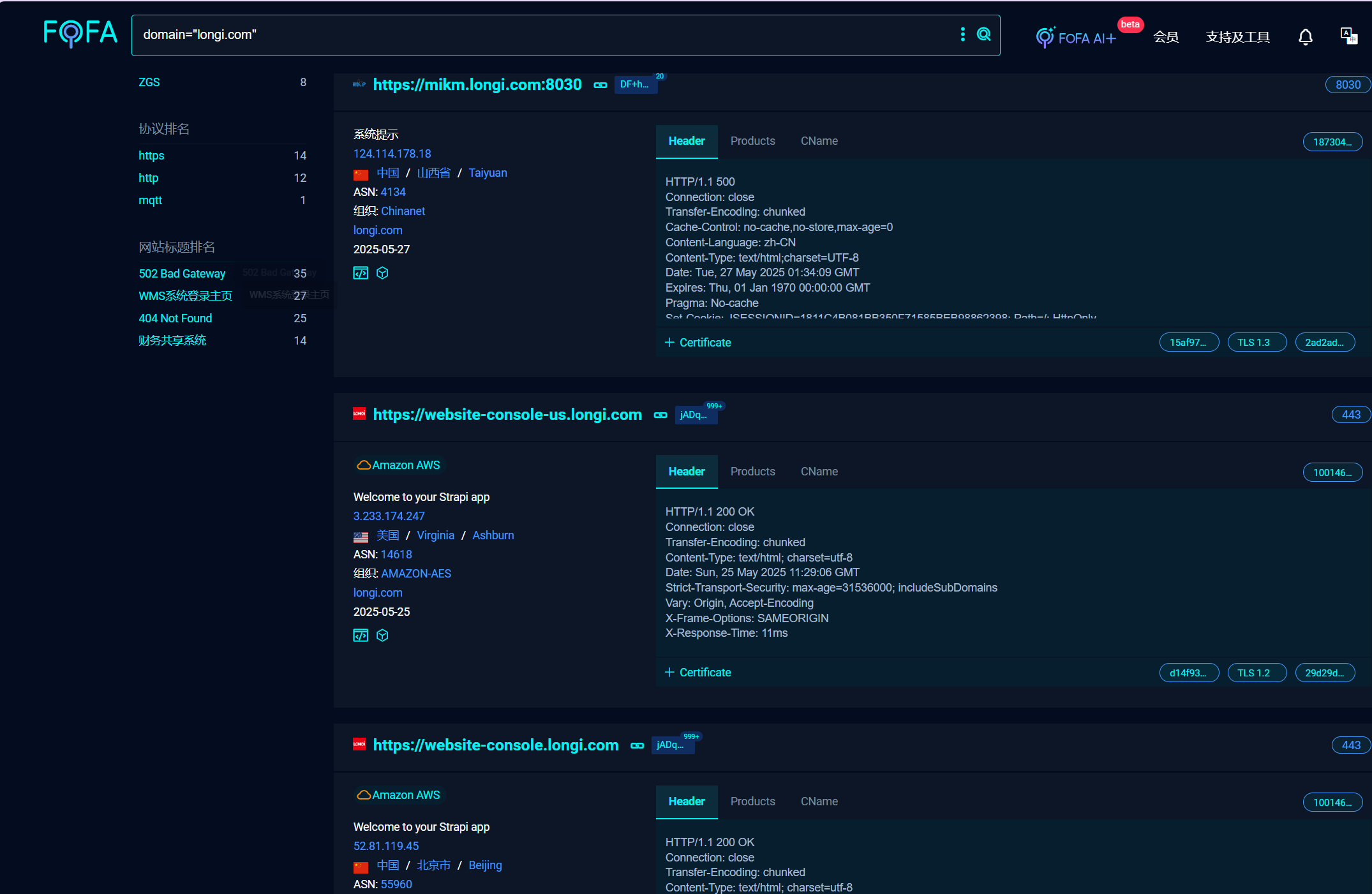
Task: Click the search query input field
Action: pos(542,35)
